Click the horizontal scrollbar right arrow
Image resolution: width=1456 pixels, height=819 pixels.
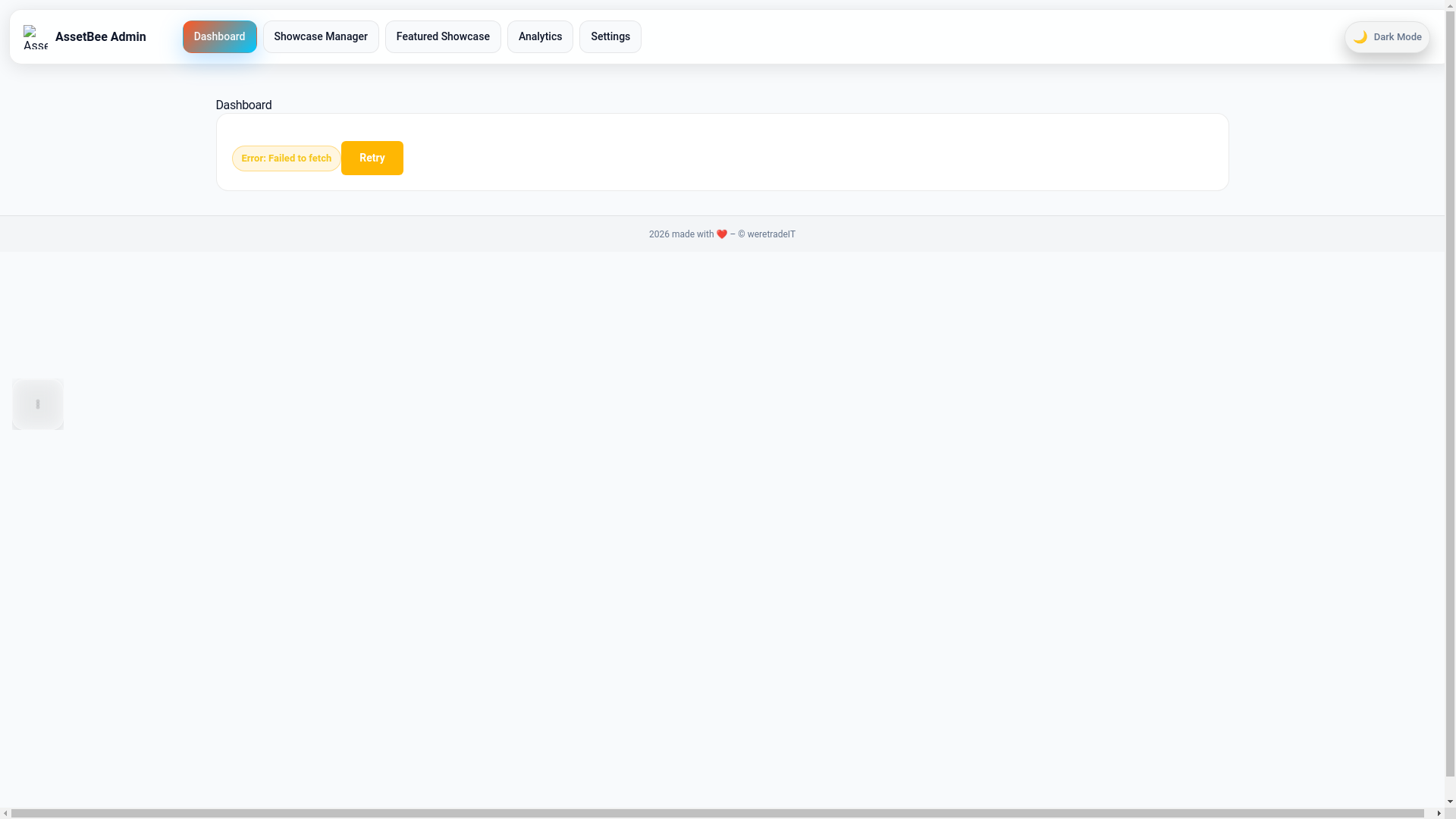point(1439,814)
